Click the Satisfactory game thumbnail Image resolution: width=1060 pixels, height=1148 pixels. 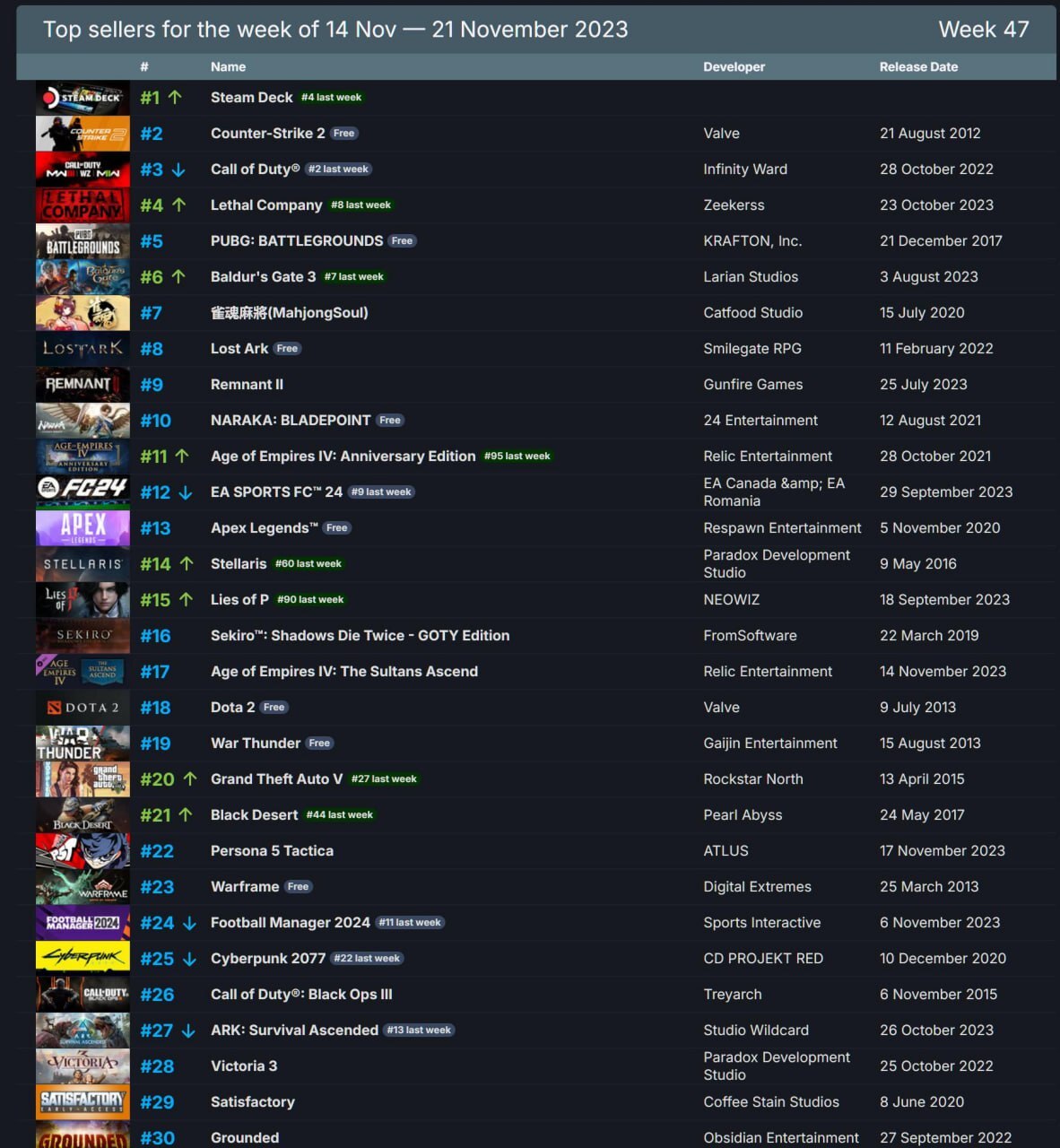coord(83,1102)
